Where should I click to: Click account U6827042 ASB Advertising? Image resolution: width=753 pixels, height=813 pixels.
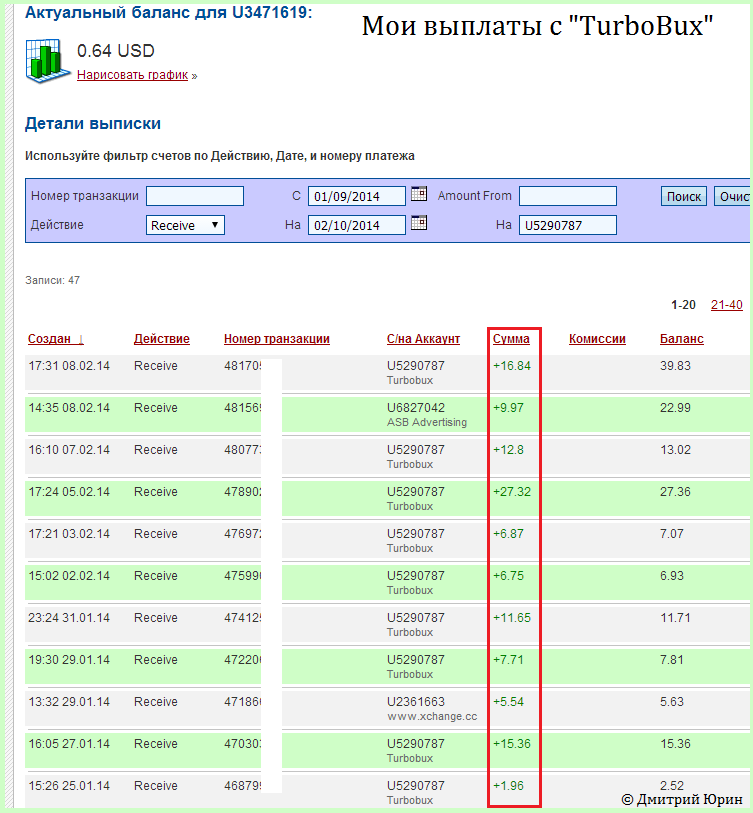click(427, 415)
